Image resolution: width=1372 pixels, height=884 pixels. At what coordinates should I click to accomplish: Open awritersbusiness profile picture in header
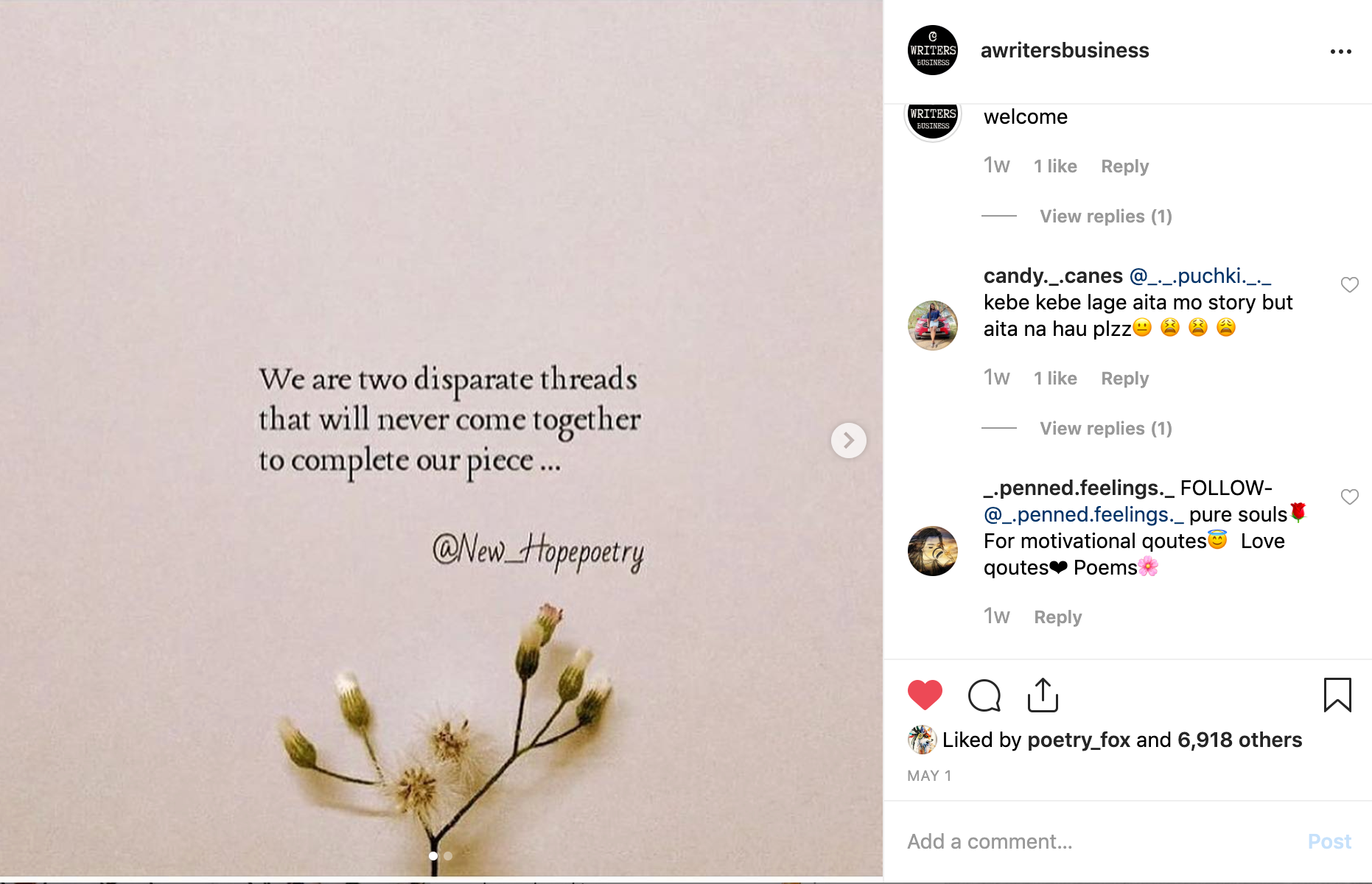pos(933,50)
